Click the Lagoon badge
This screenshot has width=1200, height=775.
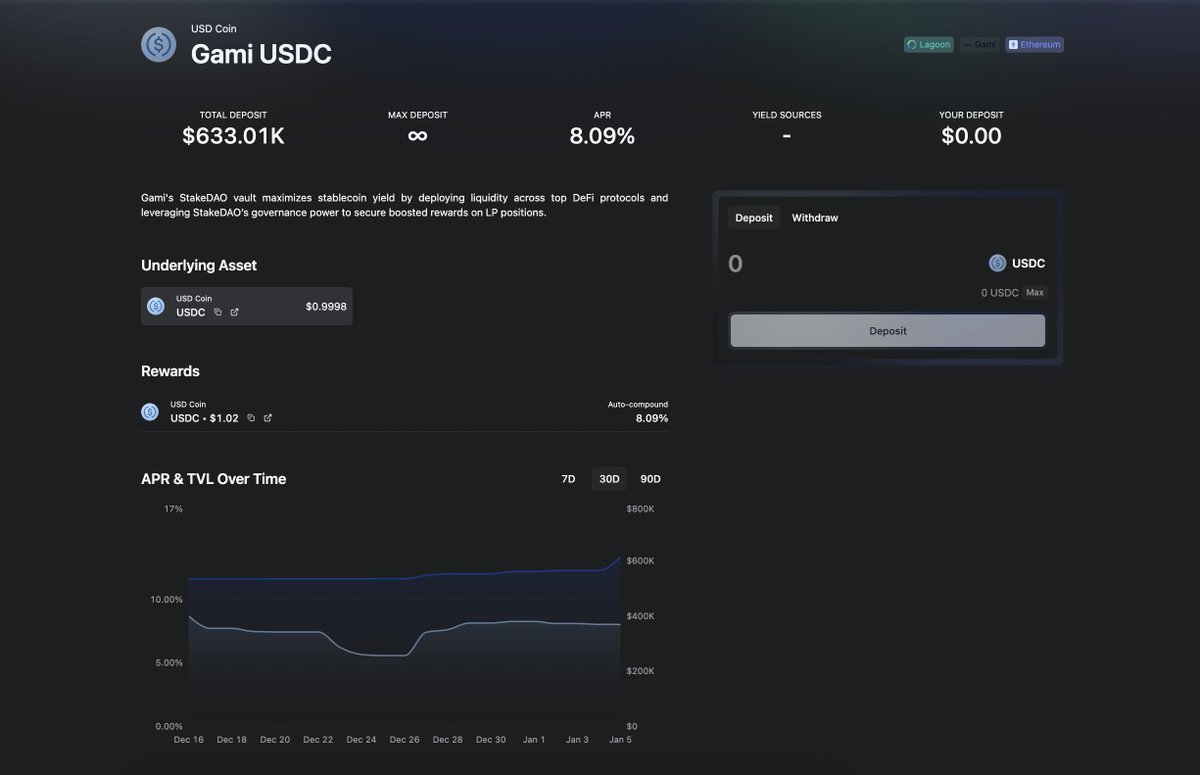click(929, 45)
